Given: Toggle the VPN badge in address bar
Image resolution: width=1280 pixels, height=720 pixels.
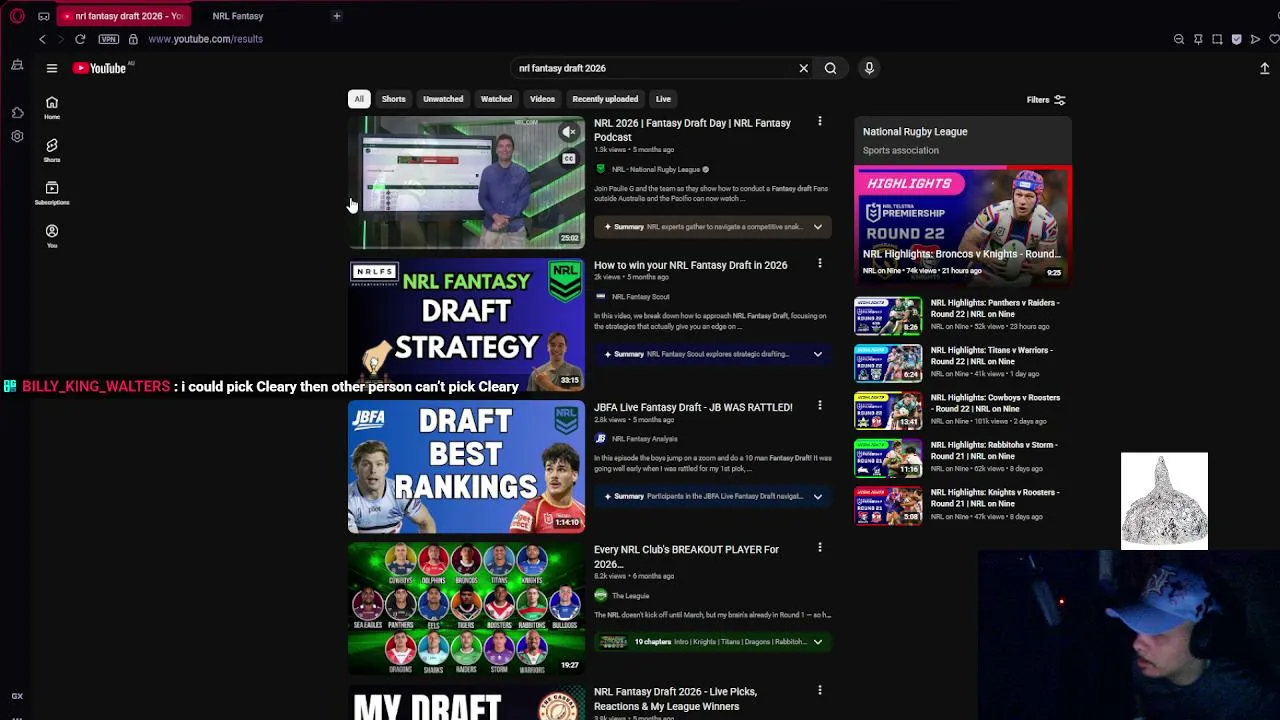Looking at the screenshot, I should click(x=109, y=39).
